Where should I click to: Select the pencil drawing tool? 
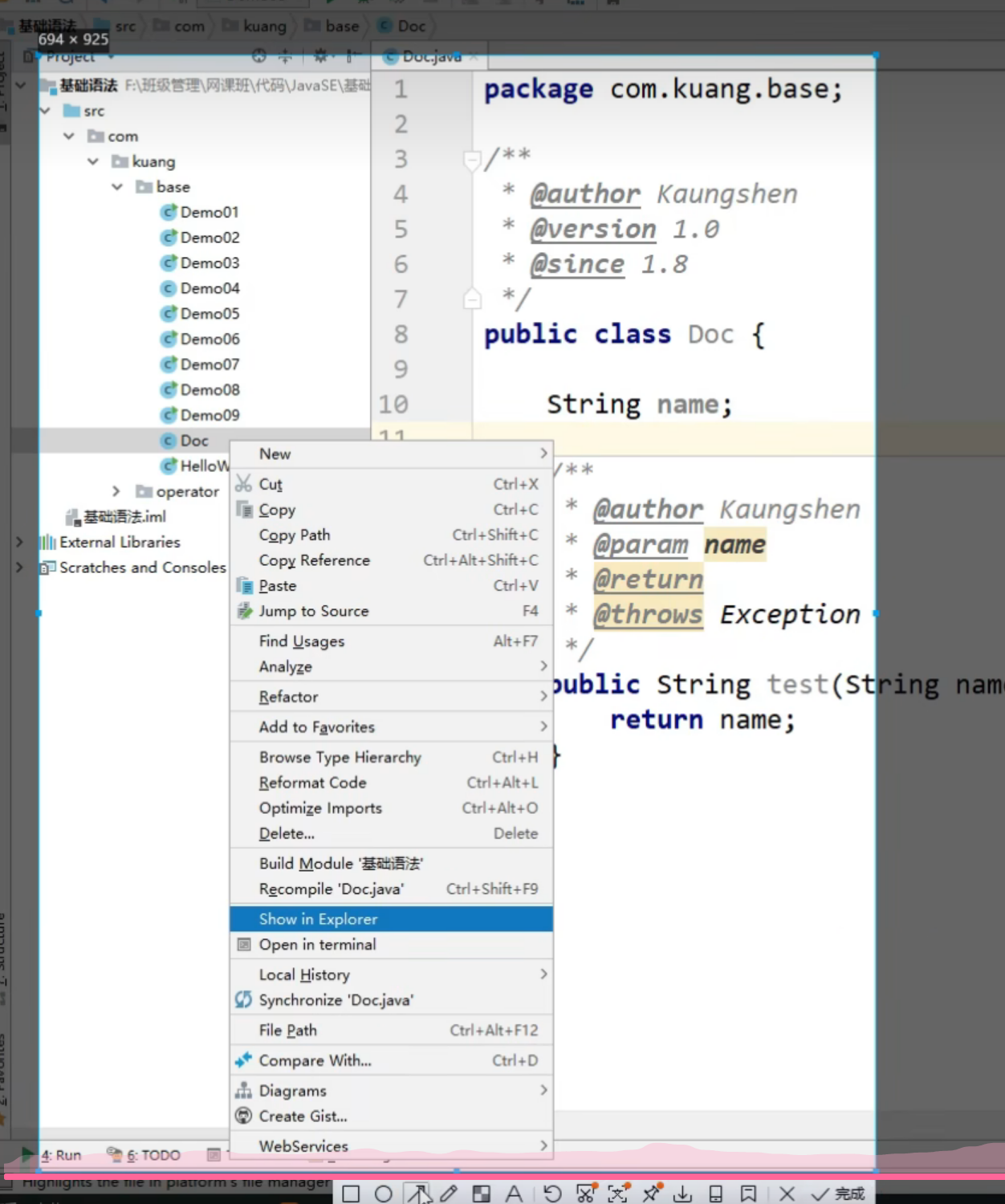coord(449,1194)
